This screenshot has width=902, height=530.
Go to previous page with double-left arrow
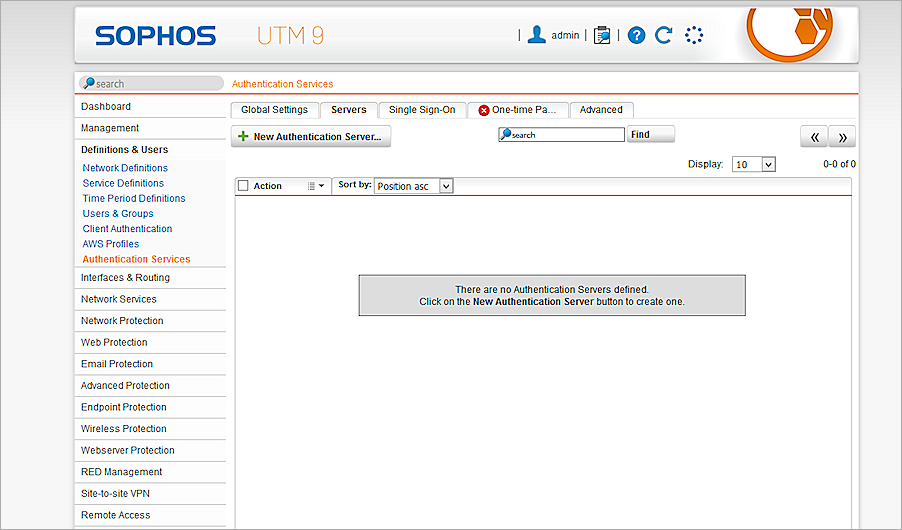click(x=814, y=136)
